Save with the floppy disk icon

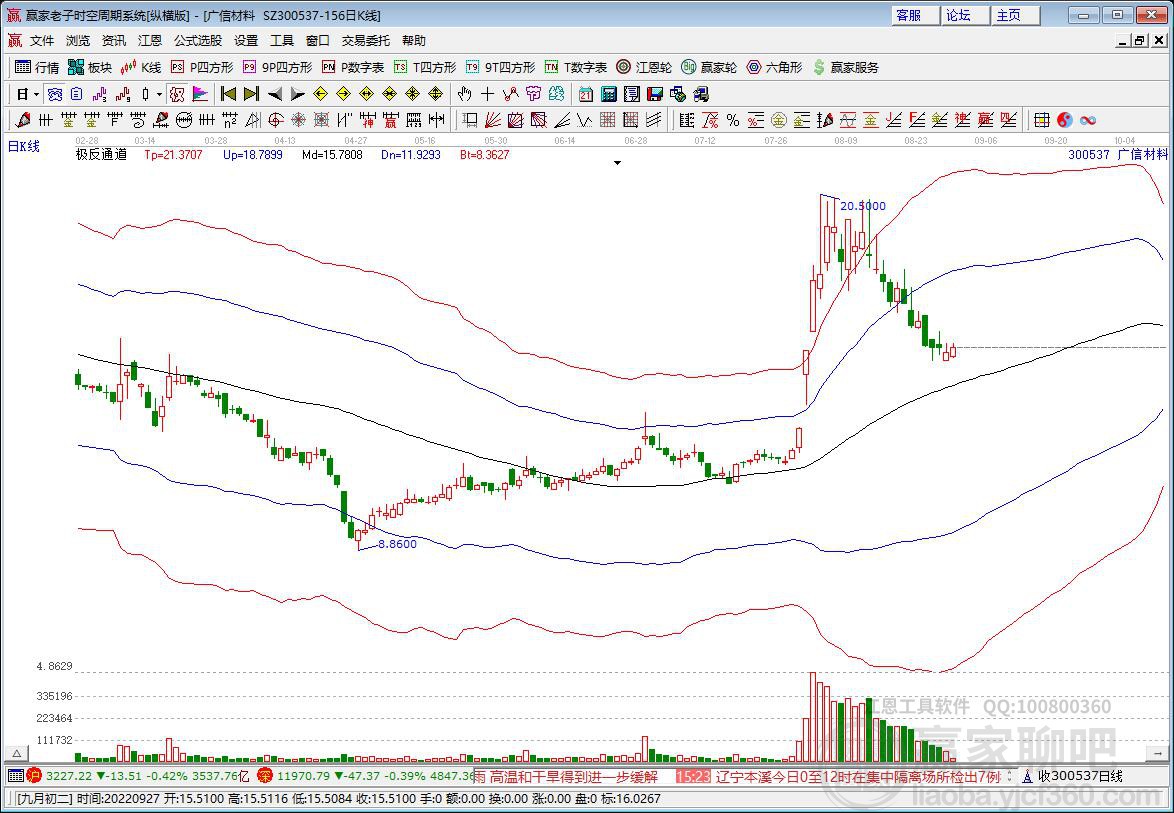coord(655,94)
